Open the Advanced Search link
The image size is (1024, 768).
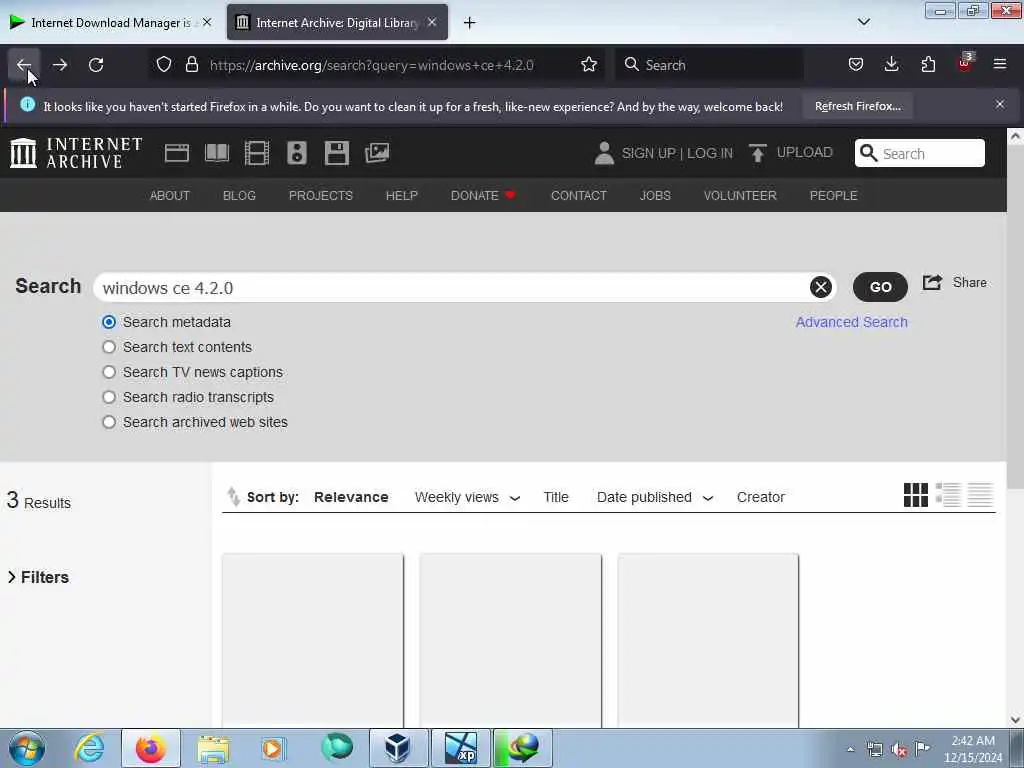pyautogui.click(x=851, y=322)
